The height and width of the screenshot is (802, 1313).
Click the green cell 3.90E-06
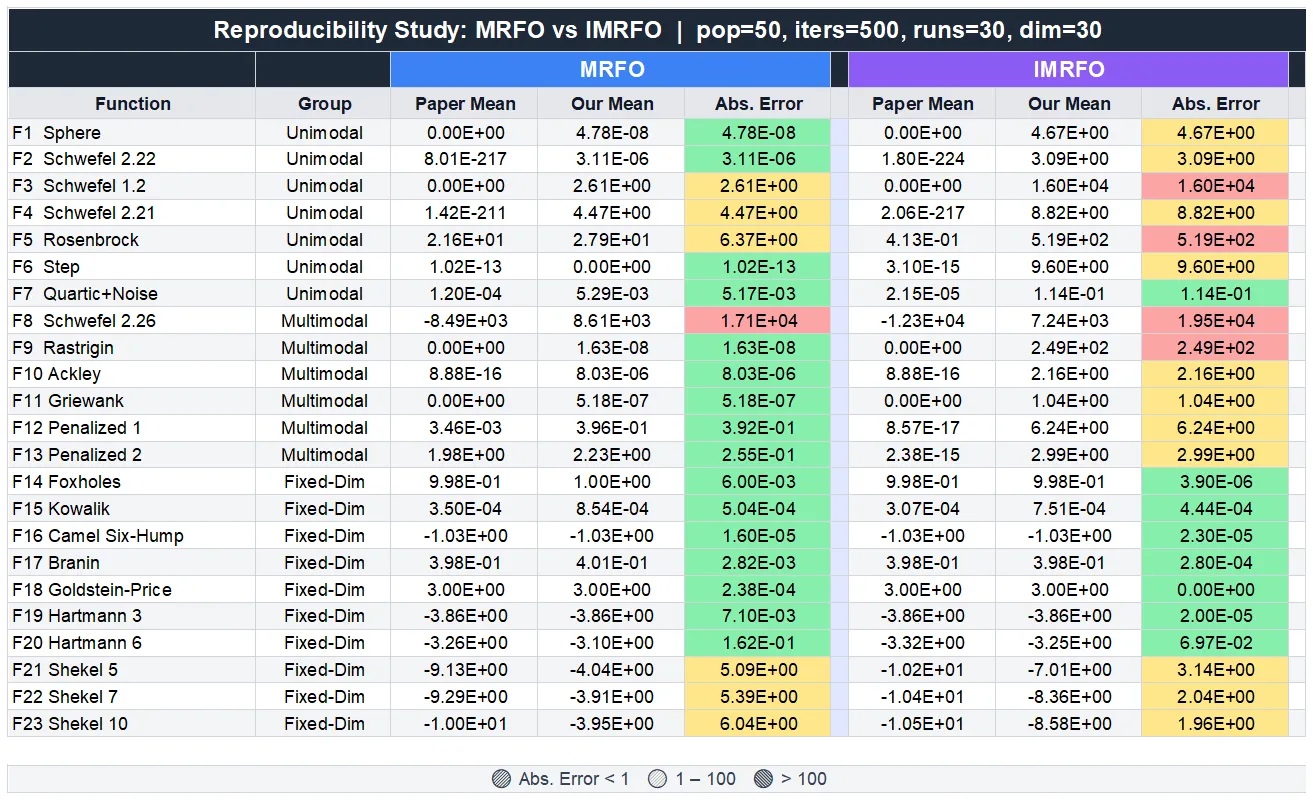[1216, 482]
